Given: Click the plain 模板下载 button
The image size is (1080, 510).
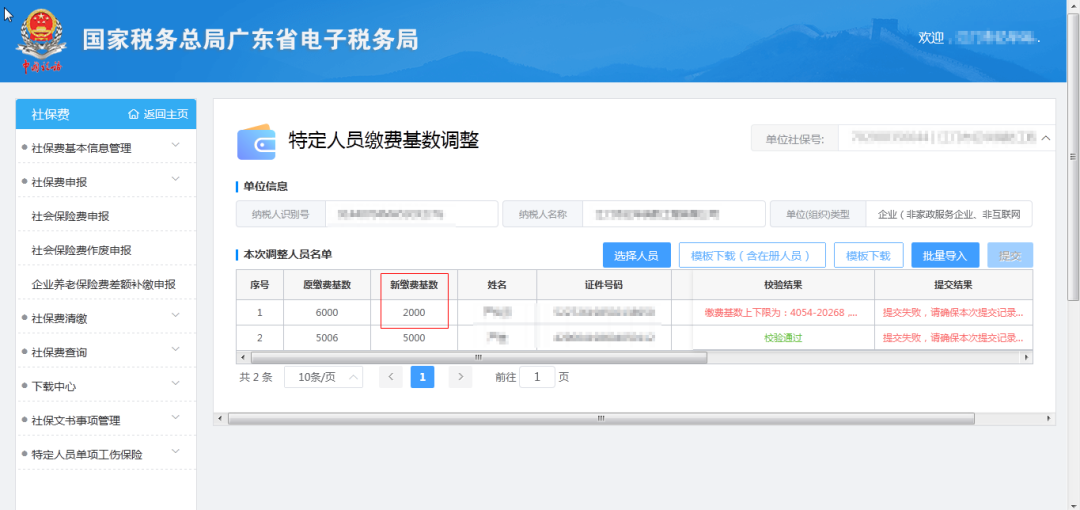Looking at the screenshot, I should tap(868, 255).
